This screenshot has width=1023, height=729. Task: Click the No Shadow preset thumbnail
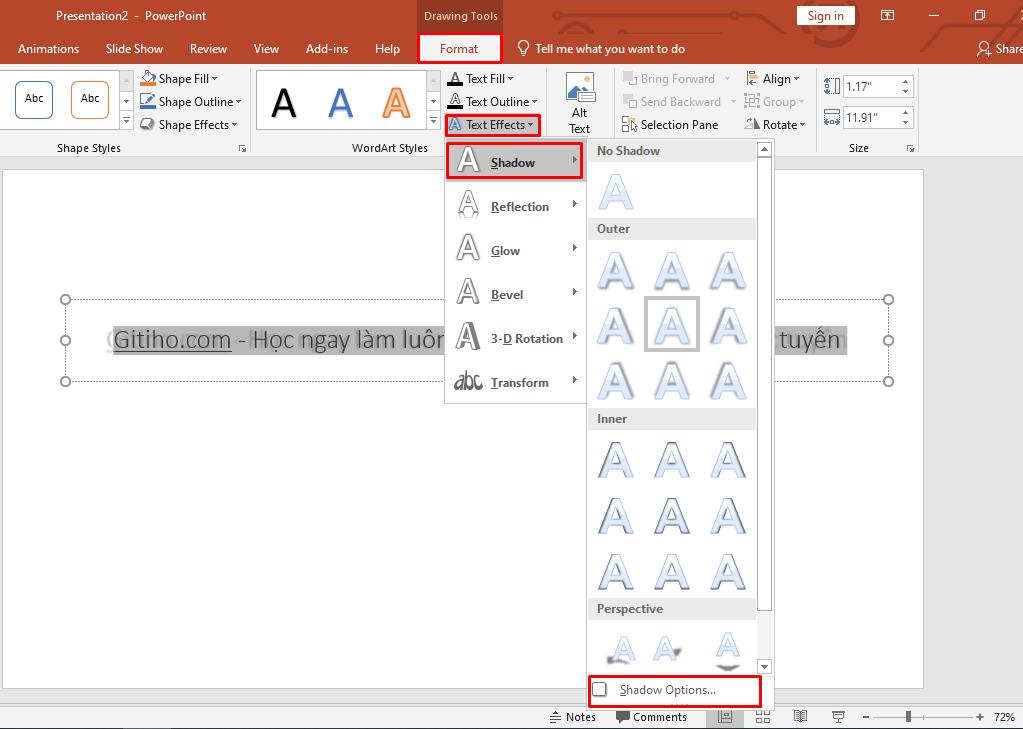pyautogui.click(x=616, y=191)
